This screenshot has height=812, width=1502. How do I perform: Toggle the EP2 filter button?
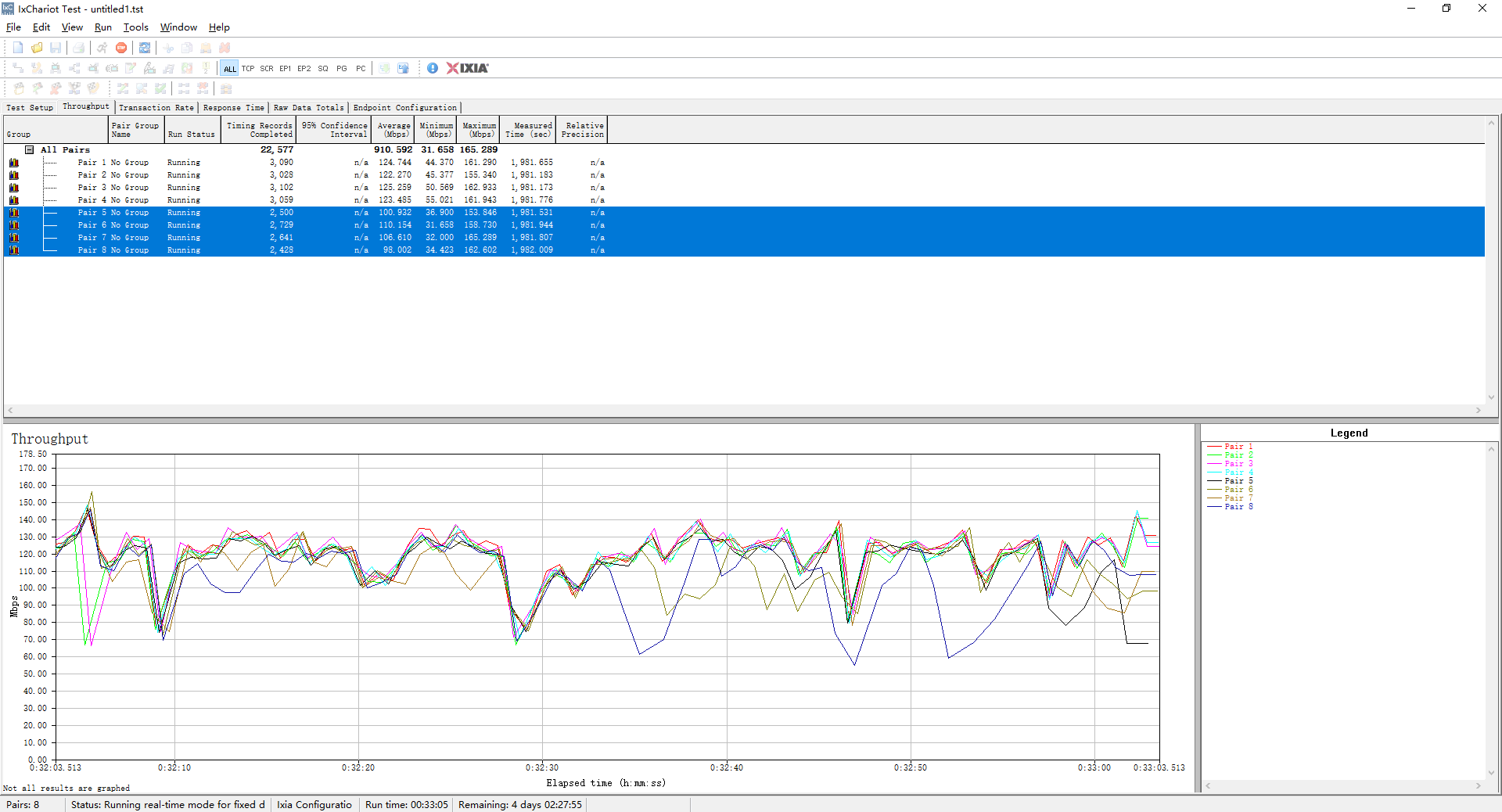click(x=304, y=68)
